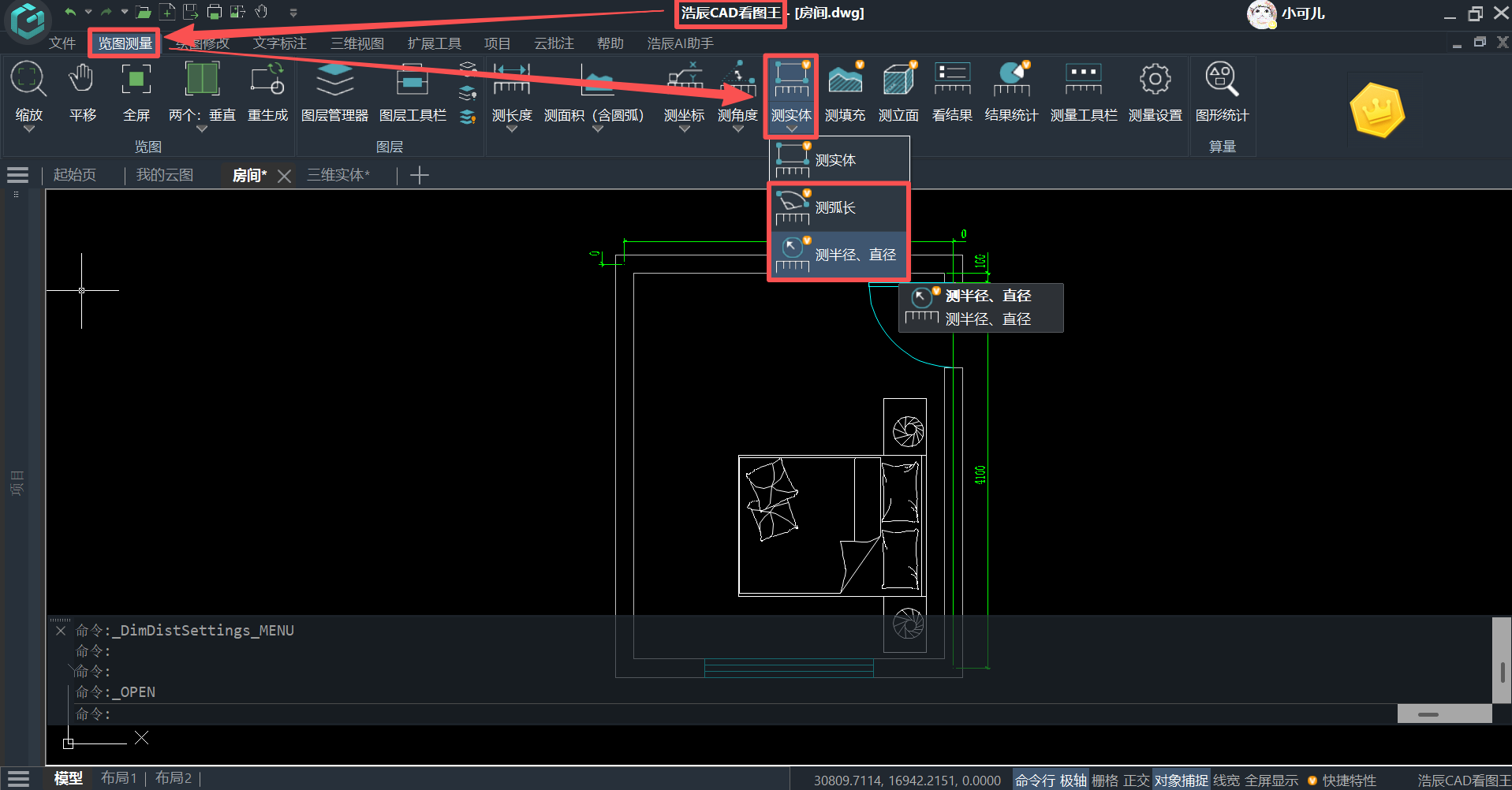
Task: Add a new tab with plus button
Action: tap(420, 175)
